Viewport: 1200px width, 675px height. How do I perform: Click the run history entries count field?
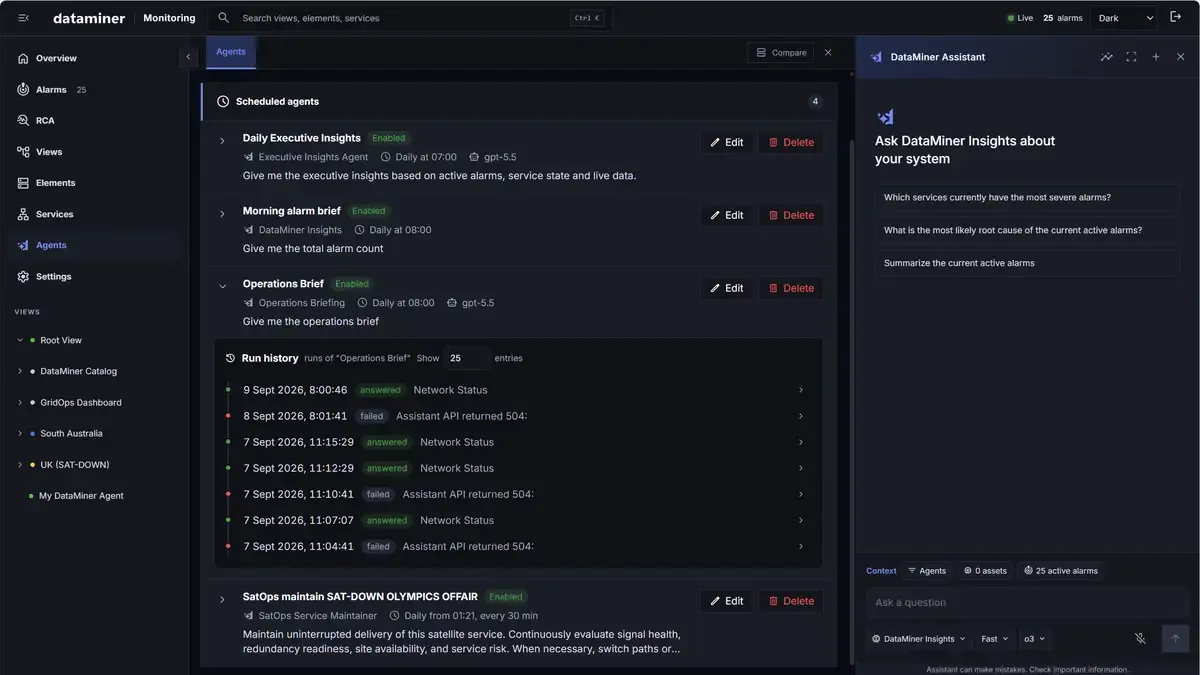click(x=467, y=358)
